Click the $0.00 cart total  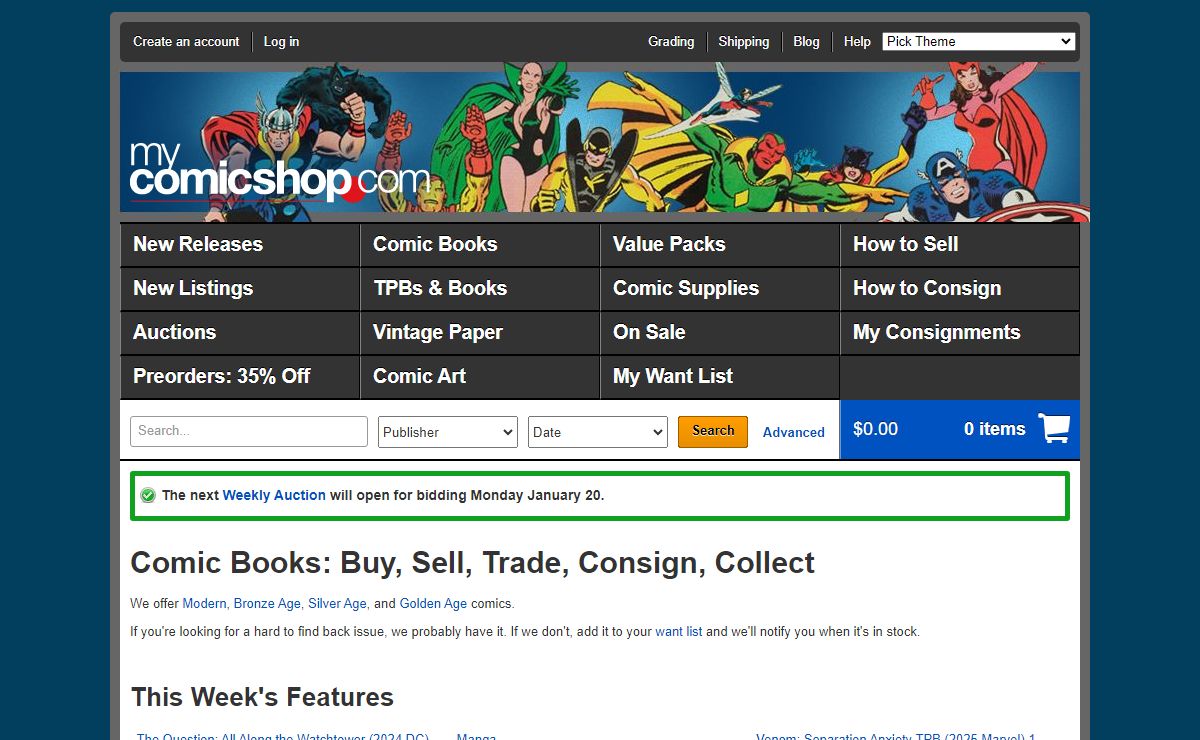point(875,429)
